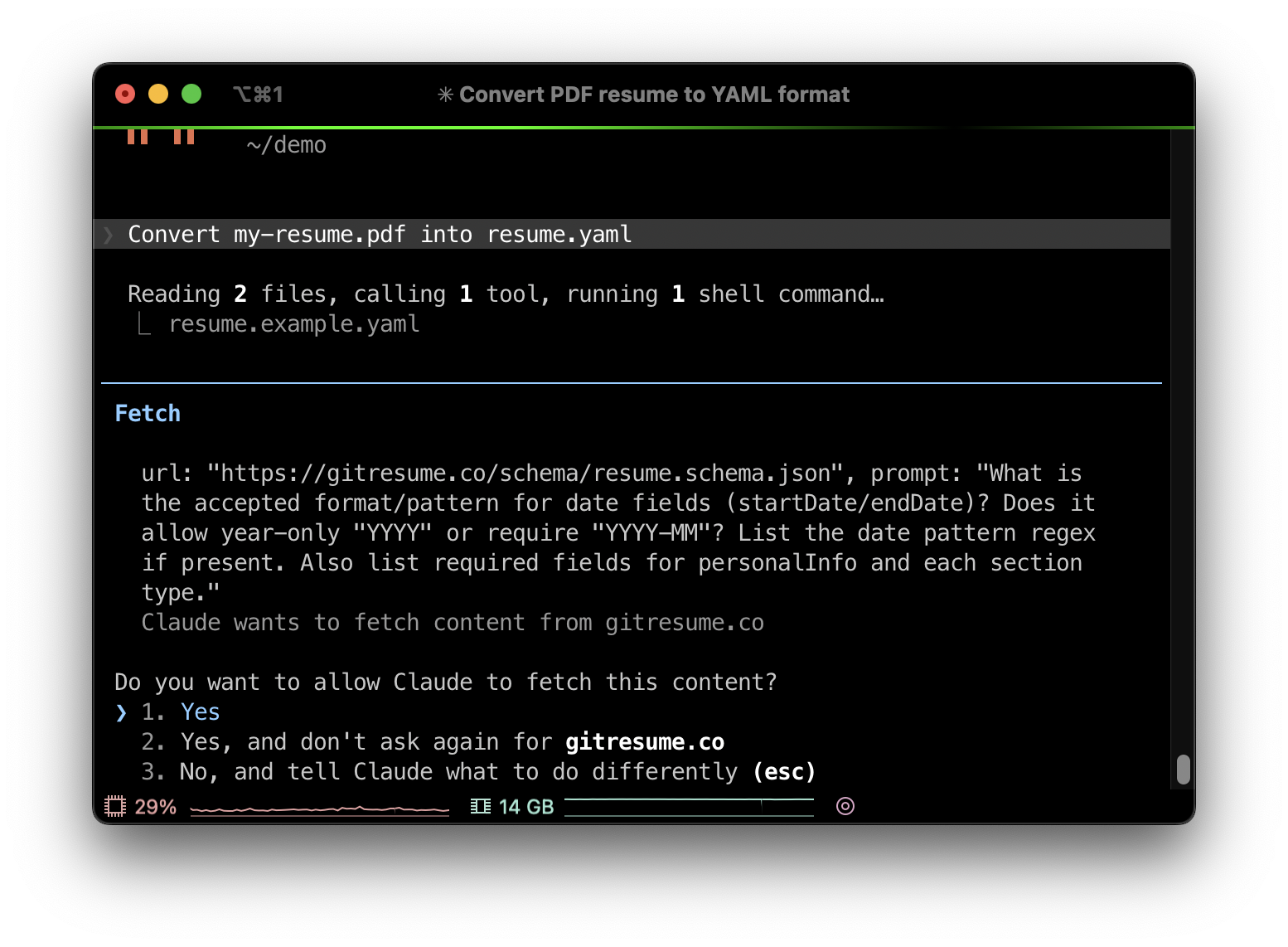Click the 14 GB memory value
The image size is (1288, 947).
click(x=526, y=807)
